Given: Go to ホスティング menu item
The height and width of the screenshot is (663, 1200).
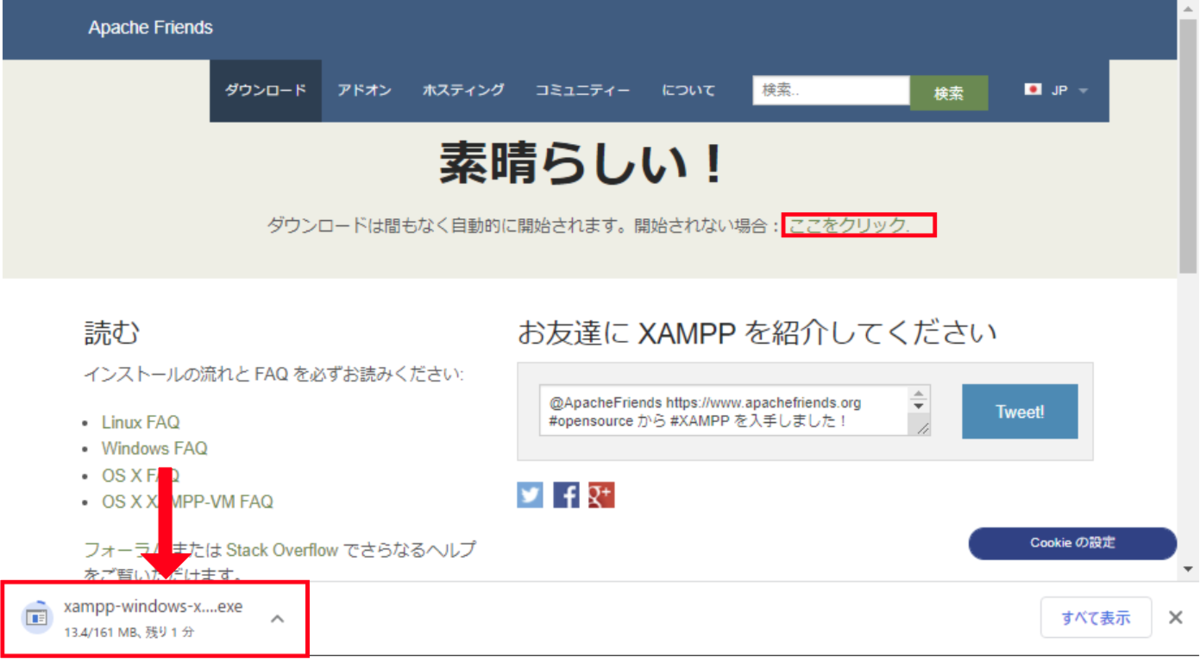Looking at the screenshot, I should [463, 91].
